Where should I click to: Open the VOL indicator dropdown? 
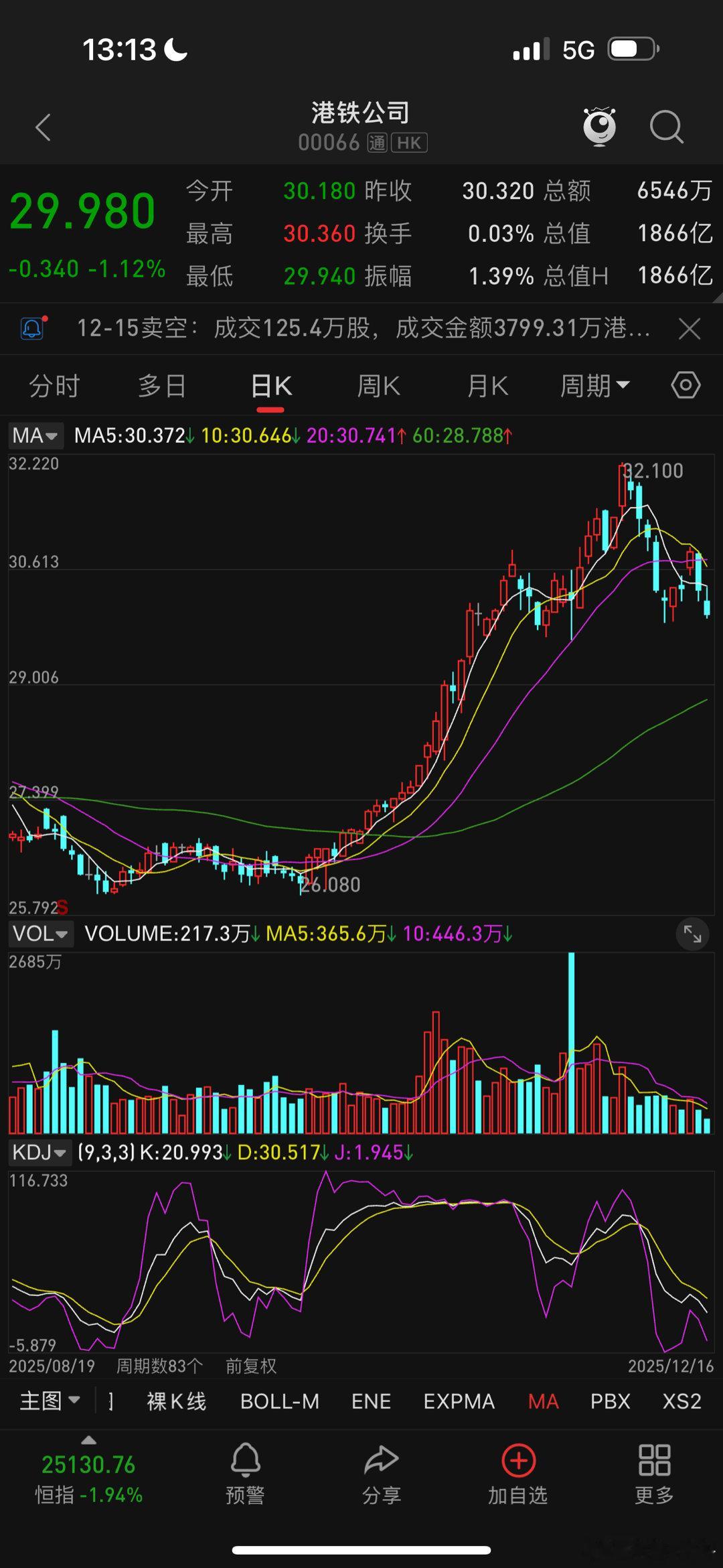coord(41,933)
